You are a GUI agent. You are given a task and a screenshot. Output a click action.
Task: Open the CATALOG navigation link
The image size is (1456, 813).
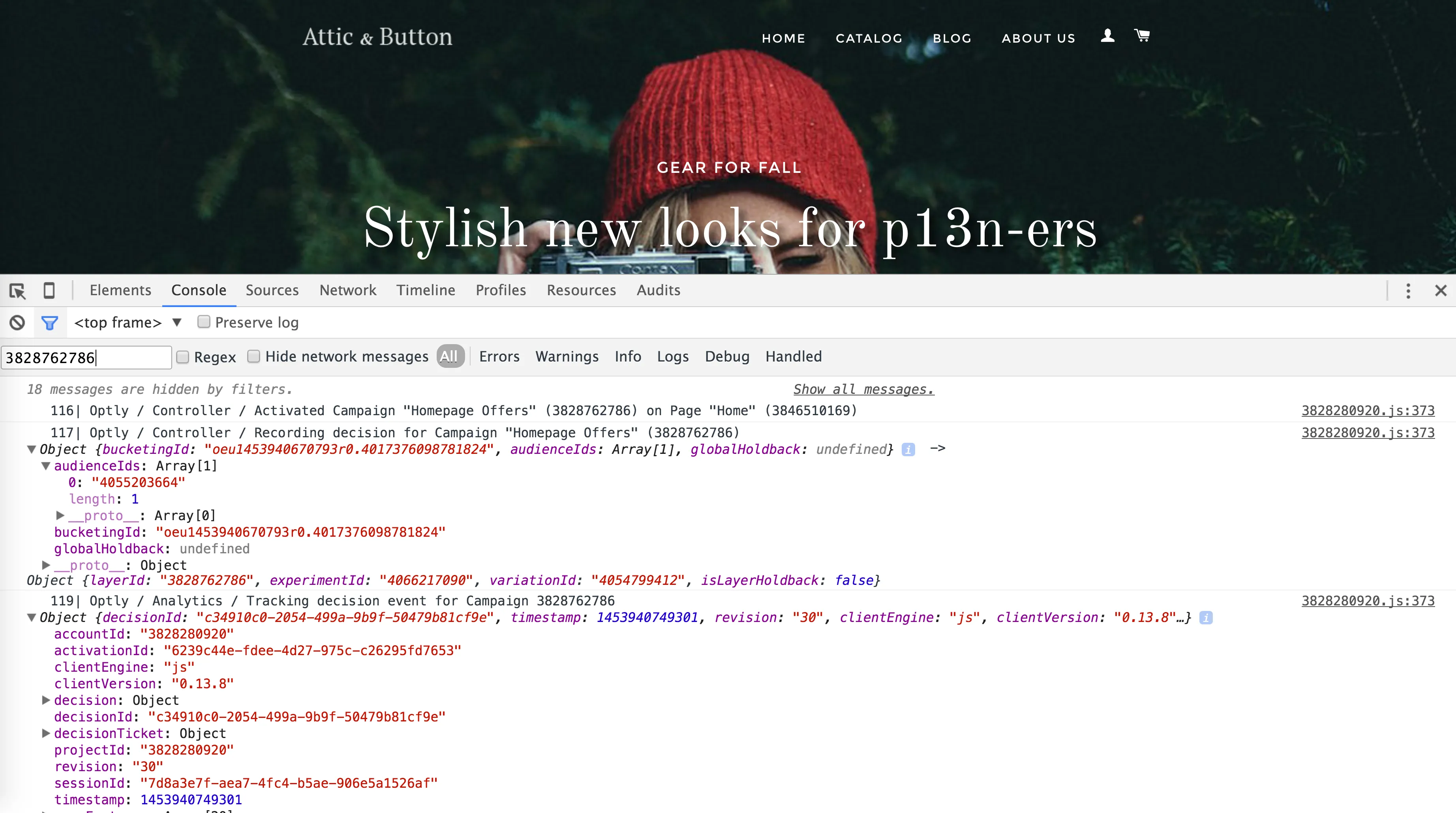tap(869, 38)
